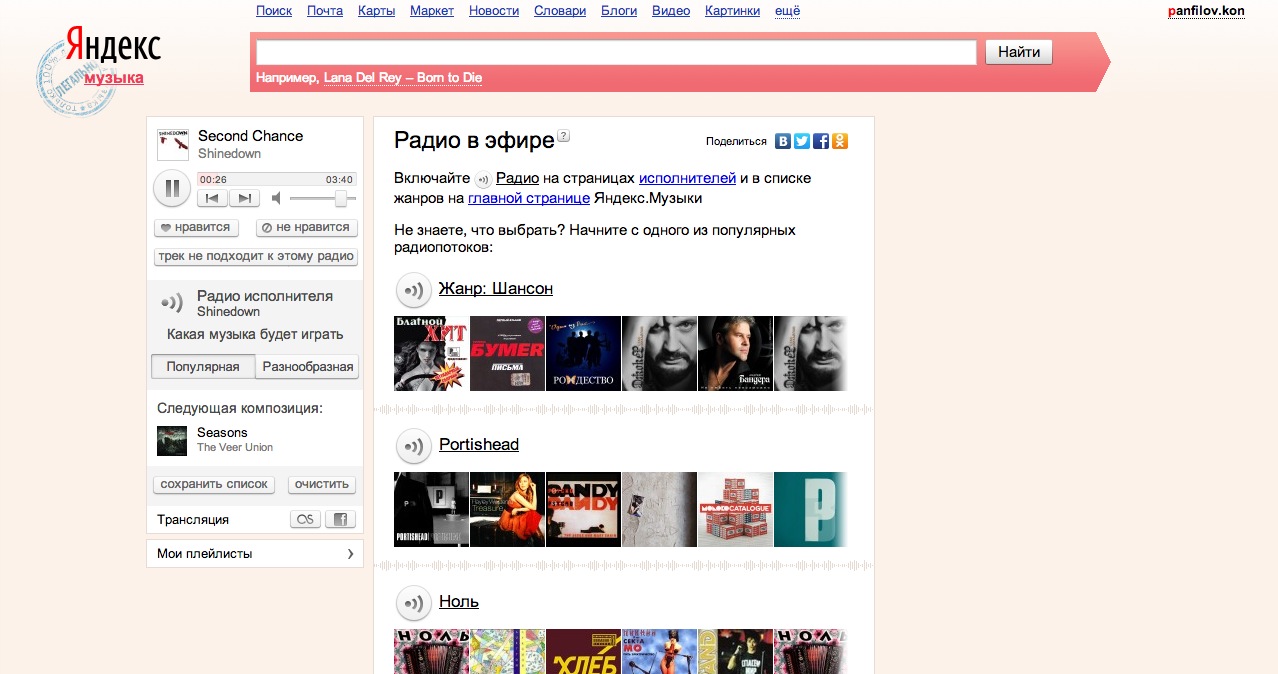This screenshot has width=1278, height=674.
Task: Open the Catalogue album cover
Action: 735,509
